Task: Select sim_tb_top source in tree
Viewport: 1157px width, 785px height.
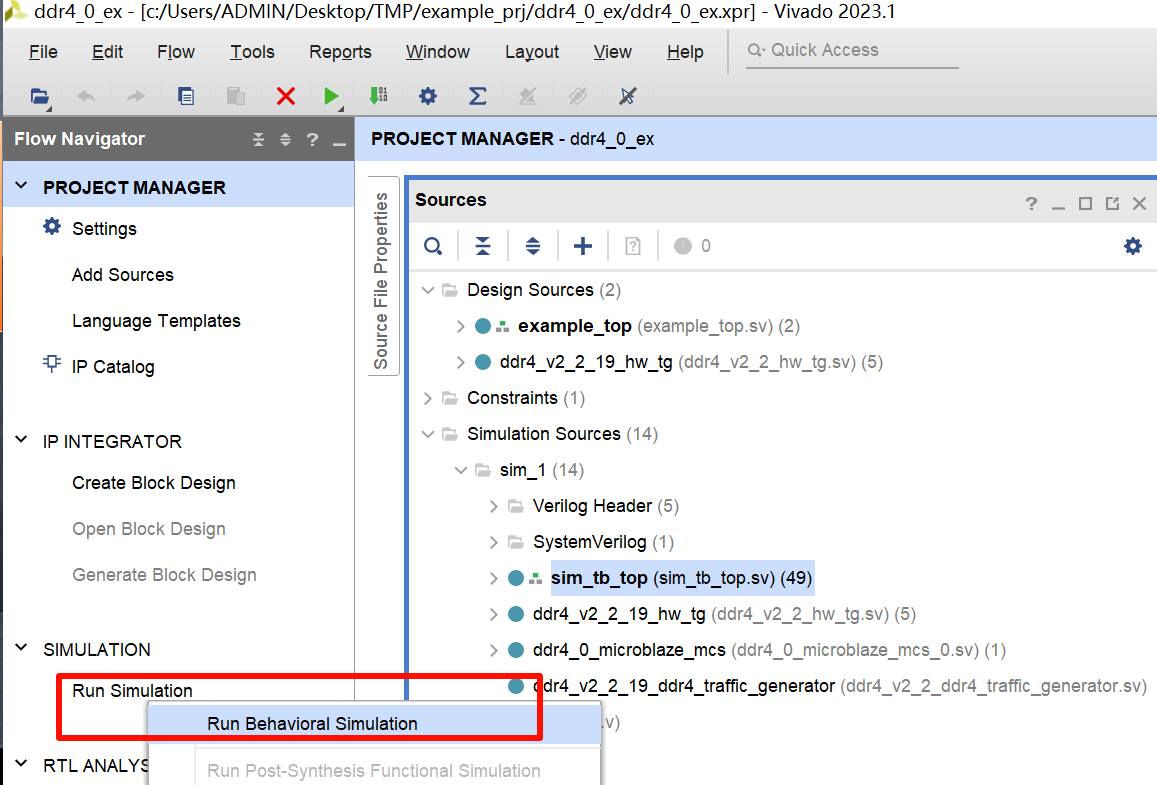Action: pyautogui.click(x=681, y=578)
